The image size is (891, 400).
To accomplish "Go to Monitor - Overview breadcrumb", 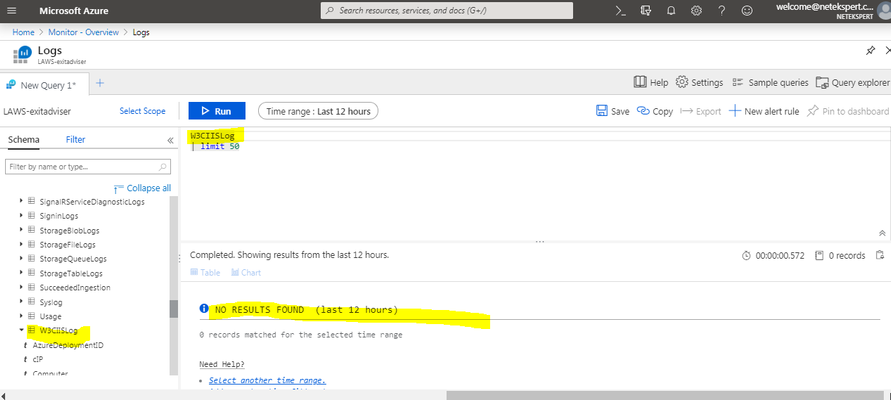I will pyautogui.click(x=84, y=32).
